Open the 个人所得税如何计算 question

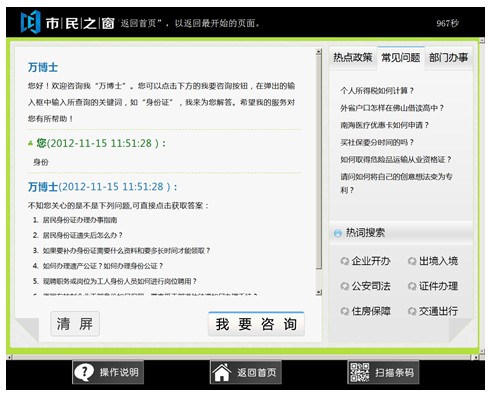click(x=377, y=91)
